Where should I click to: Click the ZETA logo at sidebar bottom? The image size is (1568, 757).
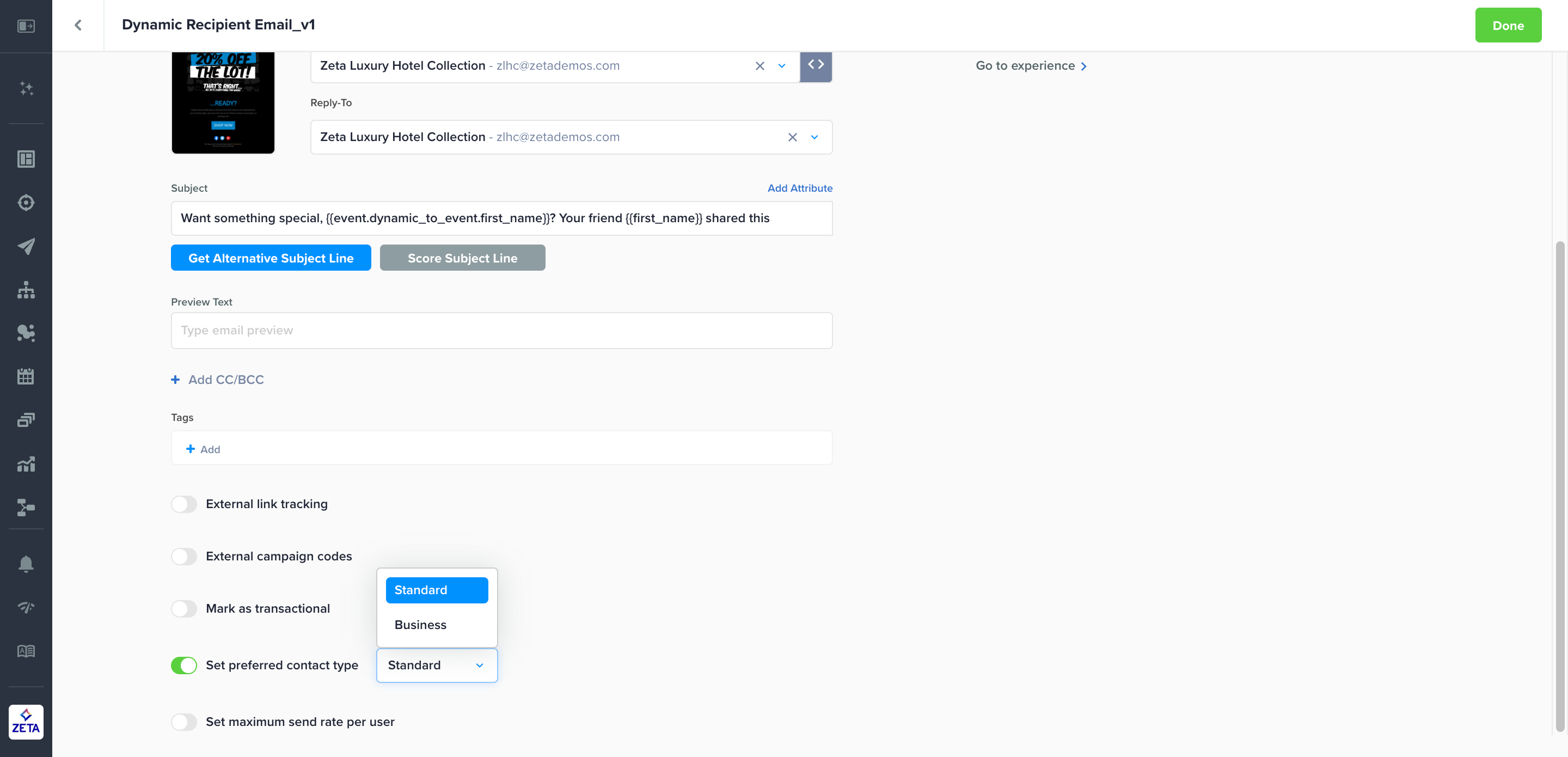pos(26,722)
